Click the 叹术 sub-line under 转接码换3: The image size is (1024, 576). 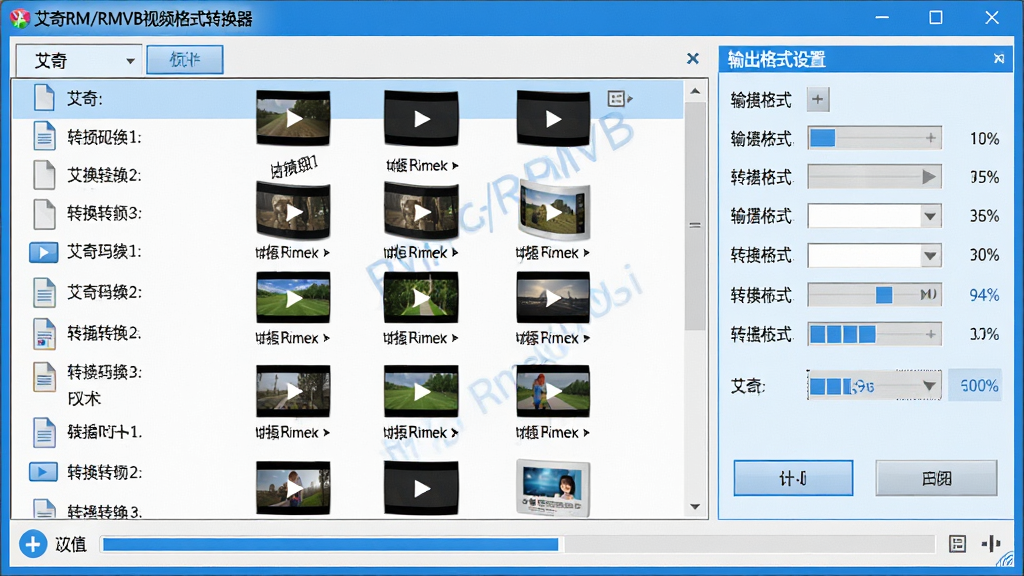84,399
